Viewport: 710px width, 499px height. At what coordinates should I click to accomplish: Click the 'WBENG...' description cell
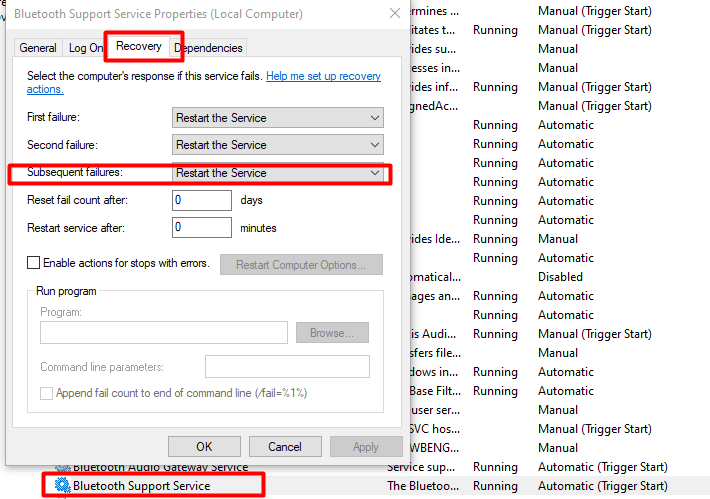pos(434,448)
